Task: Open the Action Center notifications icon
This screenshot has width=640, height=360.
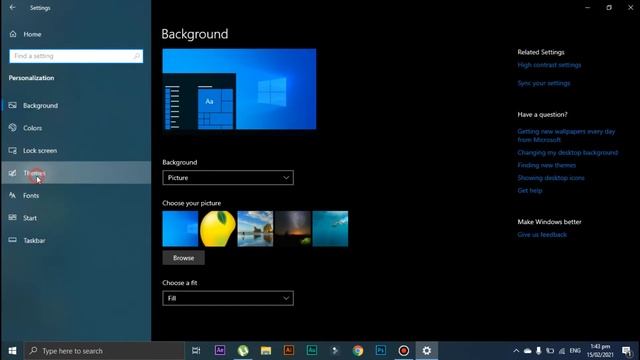Action: click(x=627, y=351)
